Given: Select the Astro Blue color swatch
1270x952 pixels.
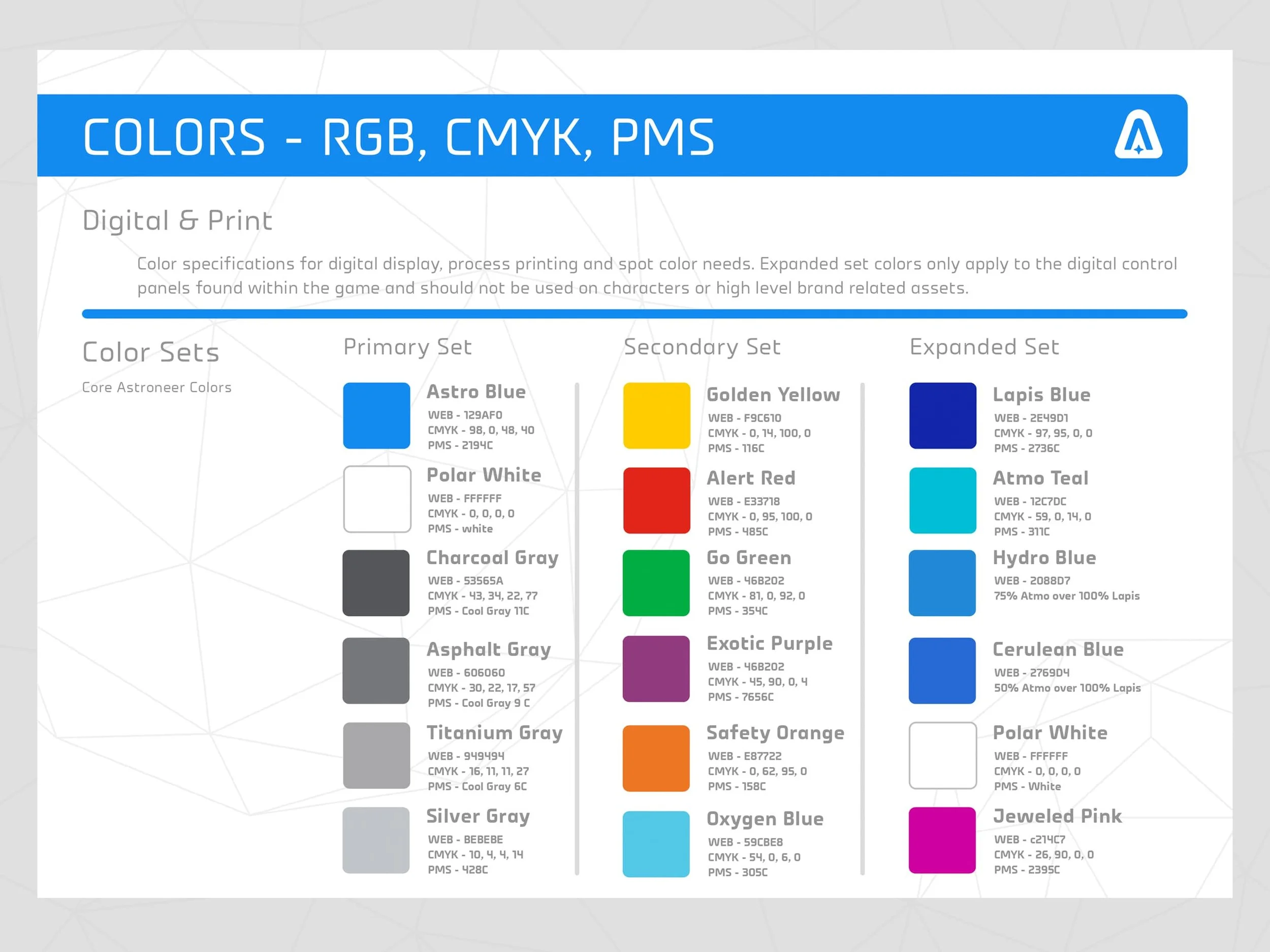Looking at the screenshot, I should point(376,415).
